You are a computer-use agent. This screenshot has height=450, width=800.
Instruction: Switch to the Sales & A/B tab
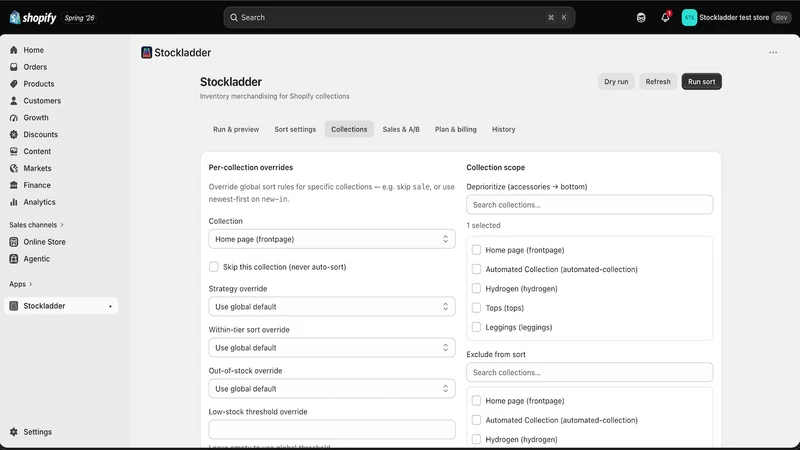click(401, 130)
